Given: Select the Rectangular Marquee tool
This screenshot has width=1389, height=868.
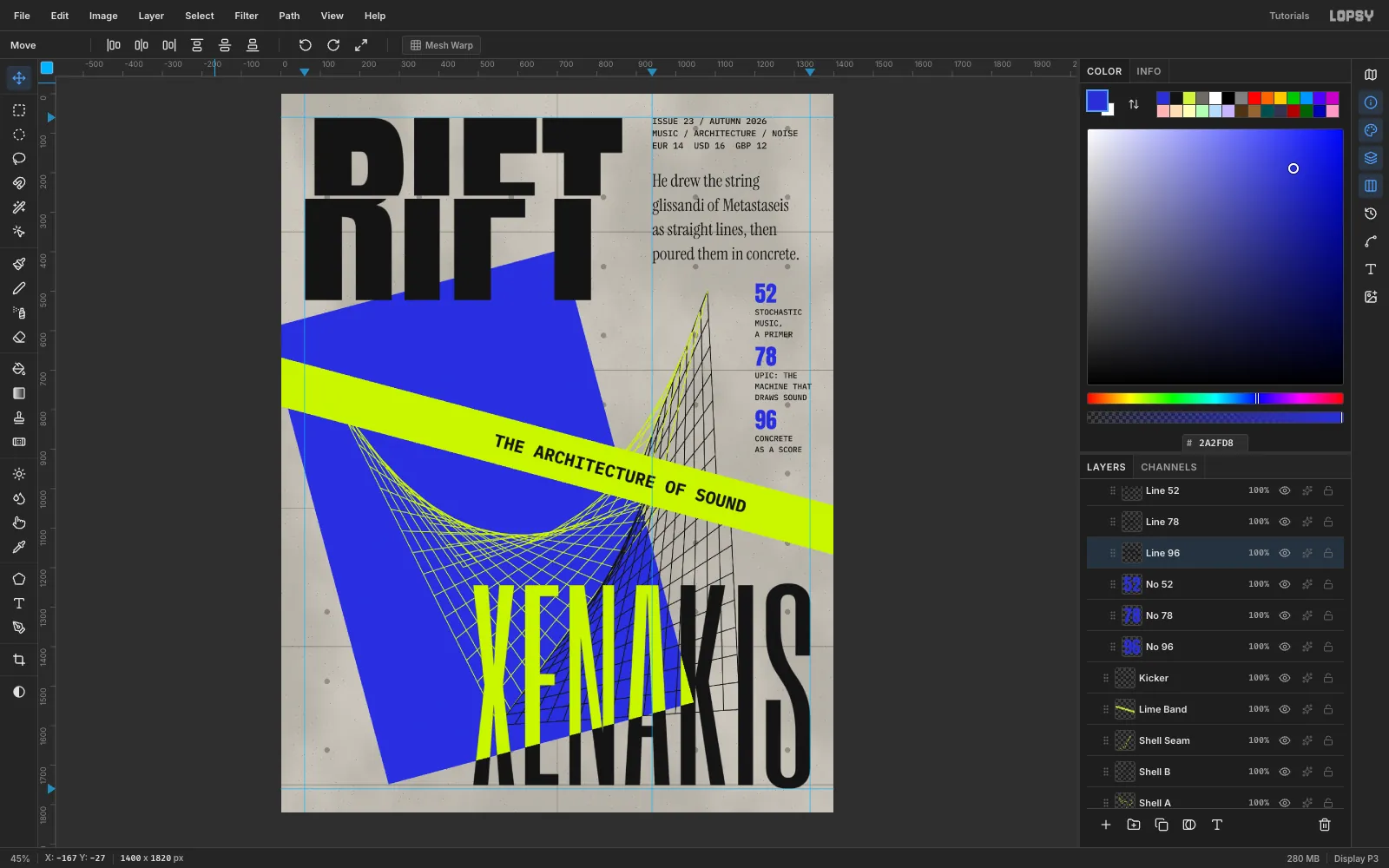Looking at the screenshot, I should coord(19,110).
